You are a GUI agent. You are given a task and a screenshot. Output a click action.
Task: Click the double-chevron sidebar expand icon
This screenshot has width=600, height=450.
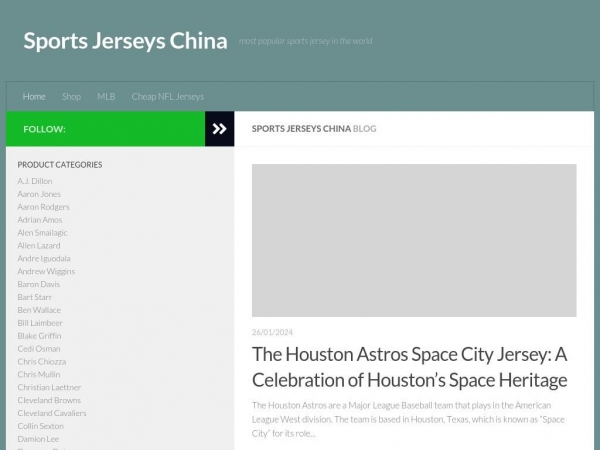click(x=219, y=129)
